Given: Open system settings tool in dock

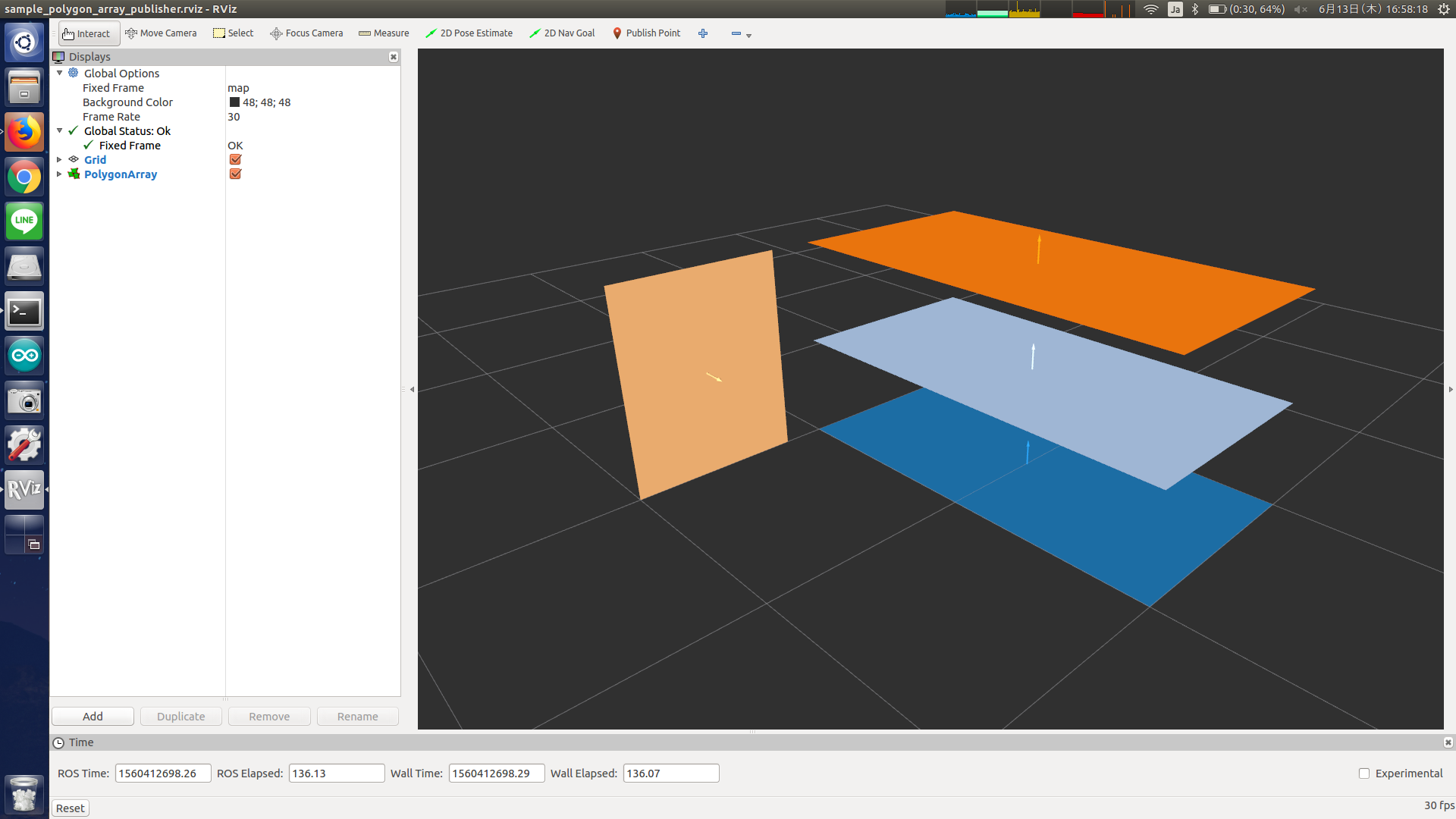Looking at the screenshot, I should [24, 445].
